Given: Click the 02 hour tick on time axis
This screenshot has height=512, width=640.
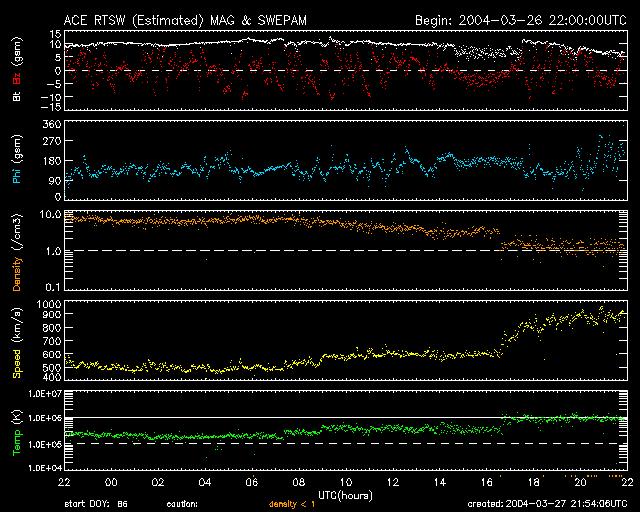Looking at the screenshot, I should coord(158,482).
